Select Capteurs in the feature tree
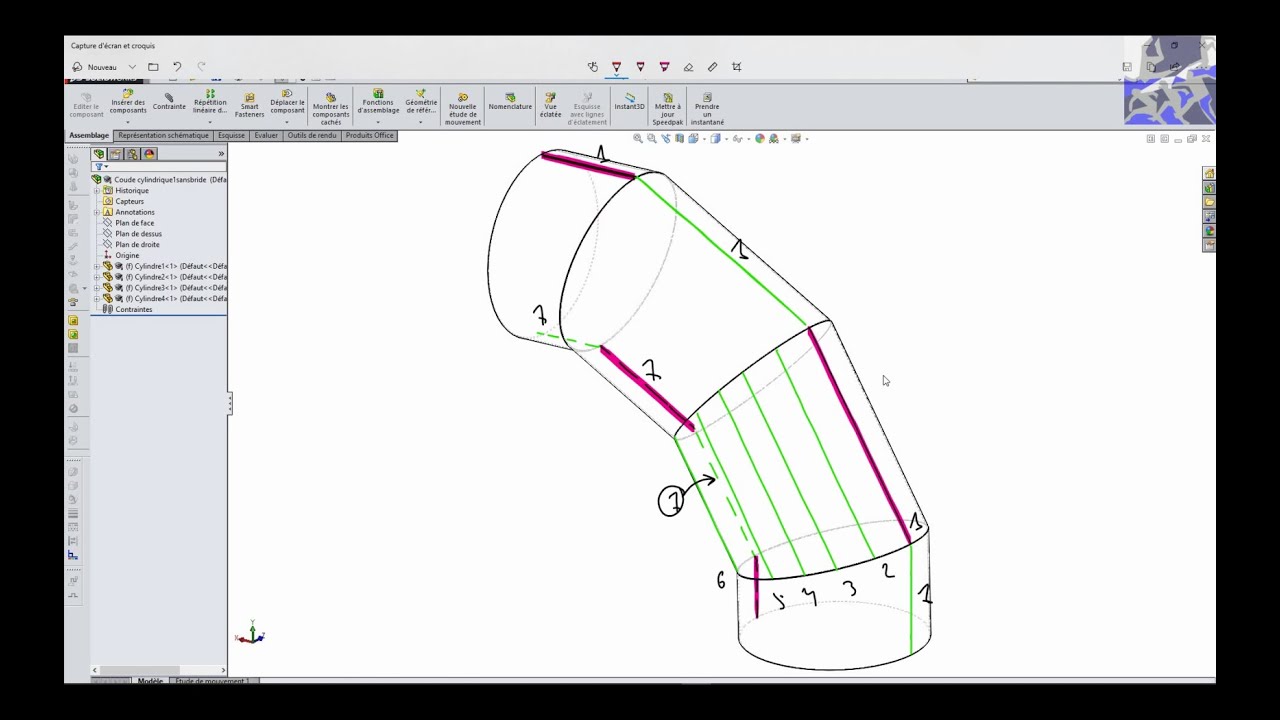This screenshot has width=1280, height=720. coord(129,201)
